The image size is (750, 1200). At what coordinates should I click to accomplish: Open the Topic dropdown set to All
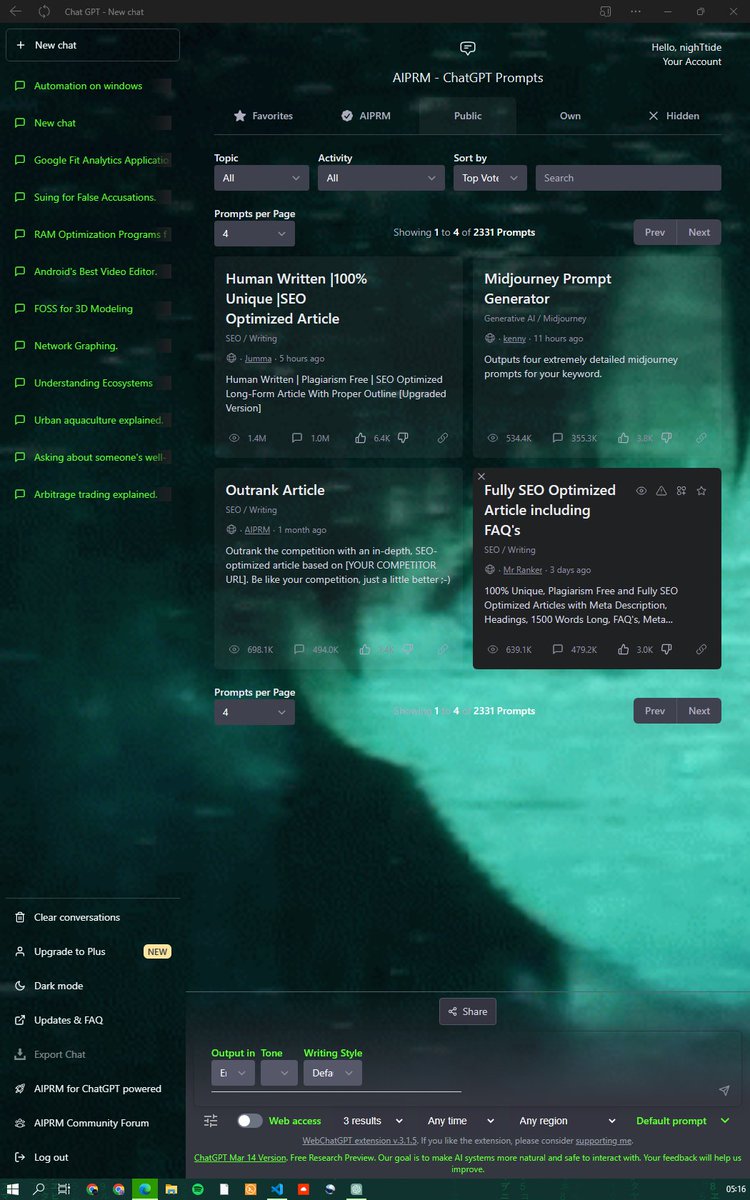pyautogui.click(x=261, y=178)
